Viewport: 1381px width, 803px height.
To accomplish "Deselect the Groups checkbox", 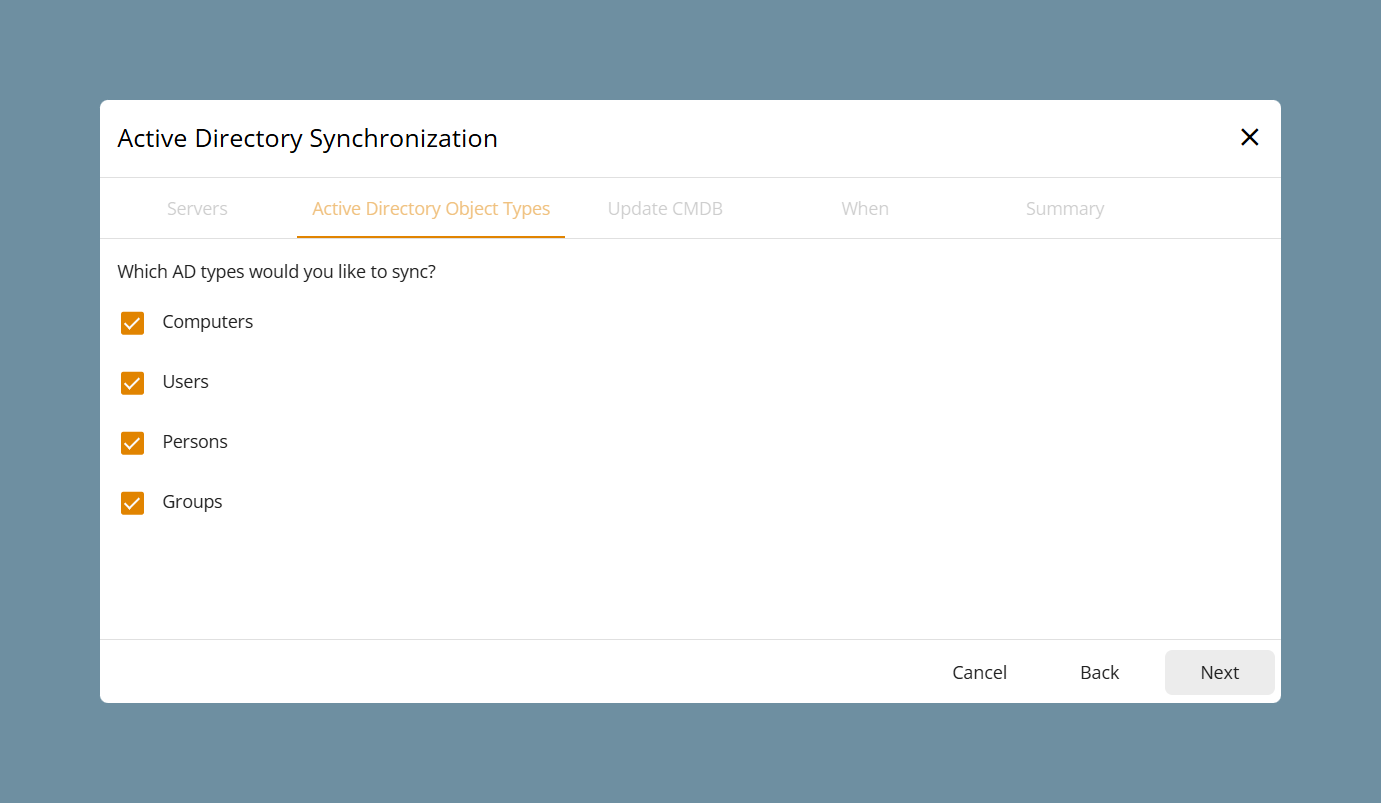I will pos(132,503).
